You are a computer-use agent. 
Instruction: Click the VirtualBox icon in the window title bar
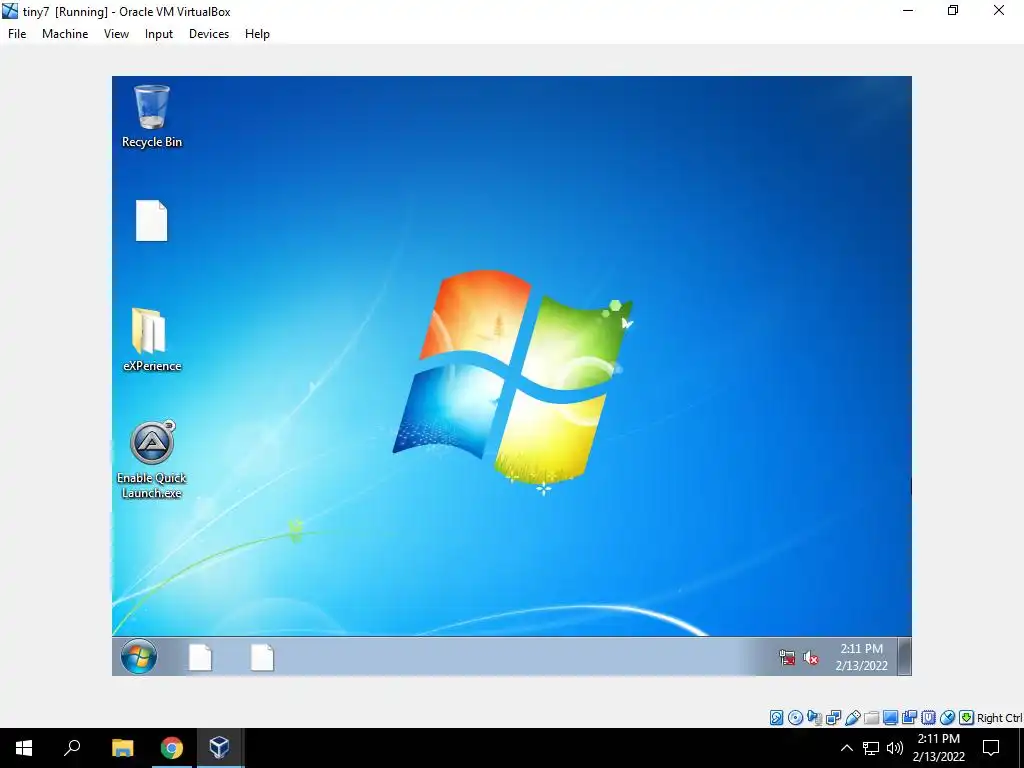(10, 11)
